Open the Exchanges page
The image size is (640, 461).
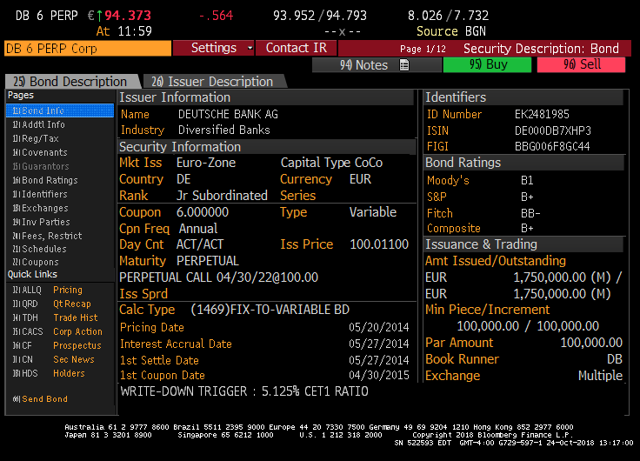(x=40, y=208)
